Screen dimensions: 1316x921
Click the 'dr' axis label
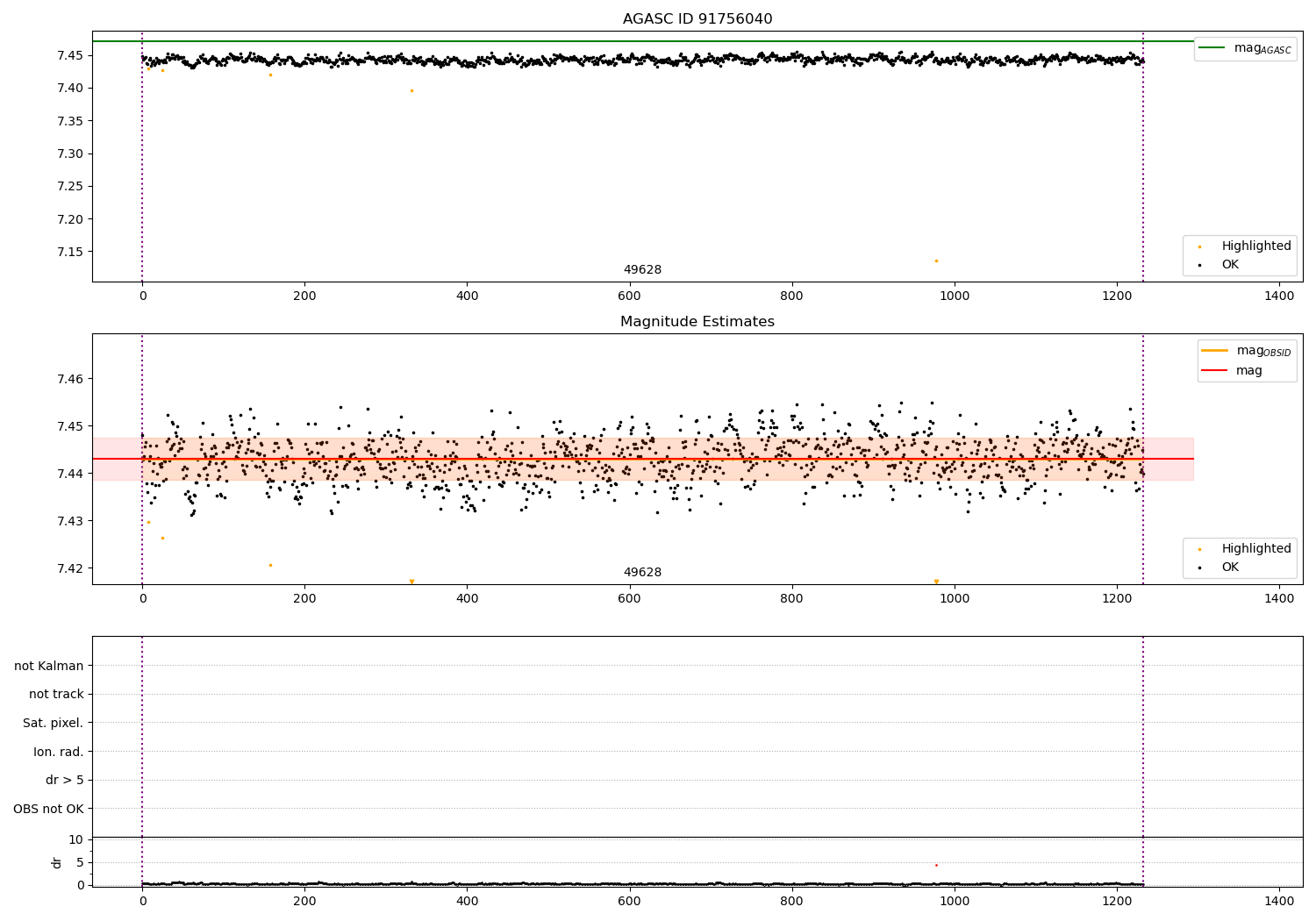pyautogui.click(x=57, y=862)
